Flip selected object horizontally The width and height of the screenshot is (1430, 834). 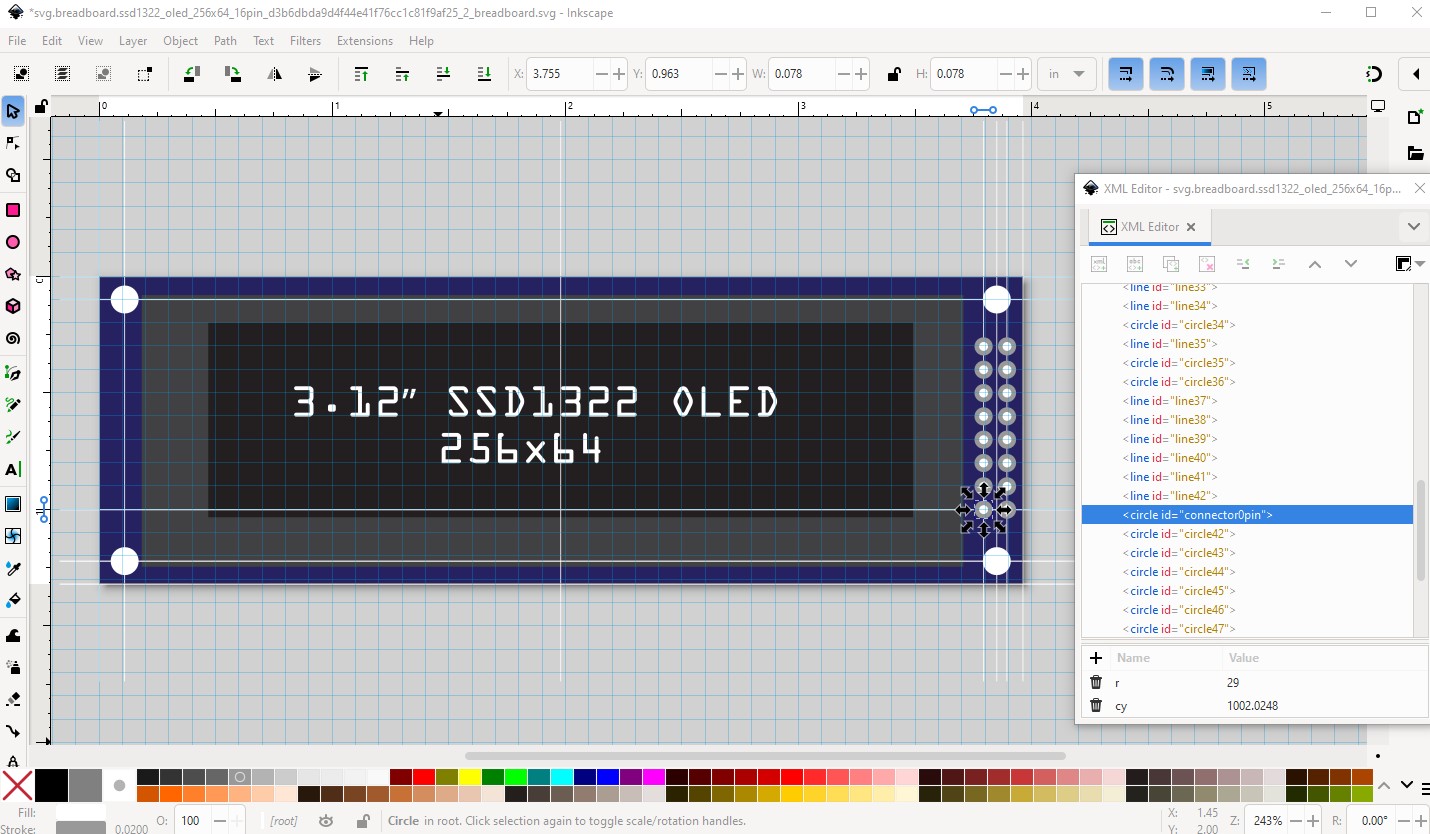coord(274,74)
